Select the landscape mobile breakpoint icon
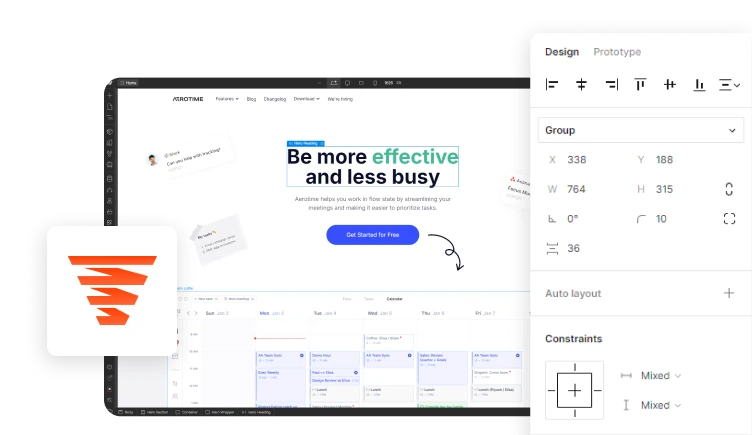The image size is (752, 435). [361, 83]
